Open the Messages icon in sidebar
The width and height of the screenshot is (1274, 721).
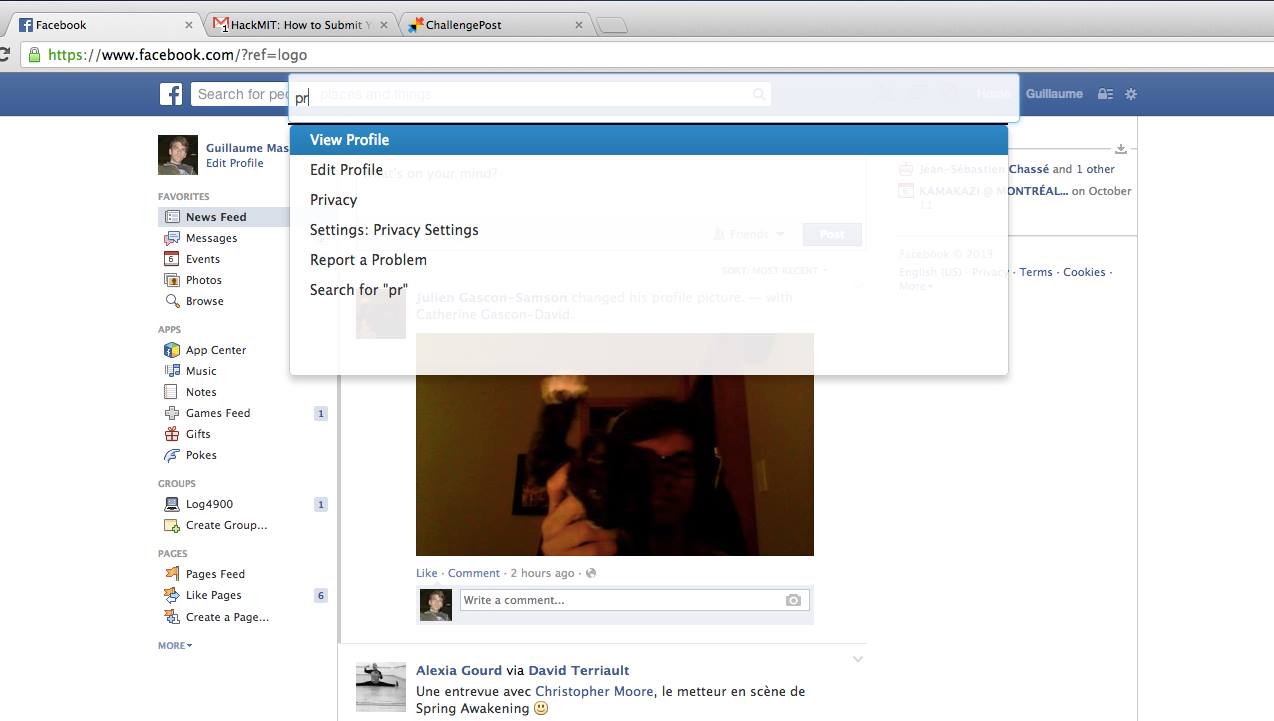[172, 238]
